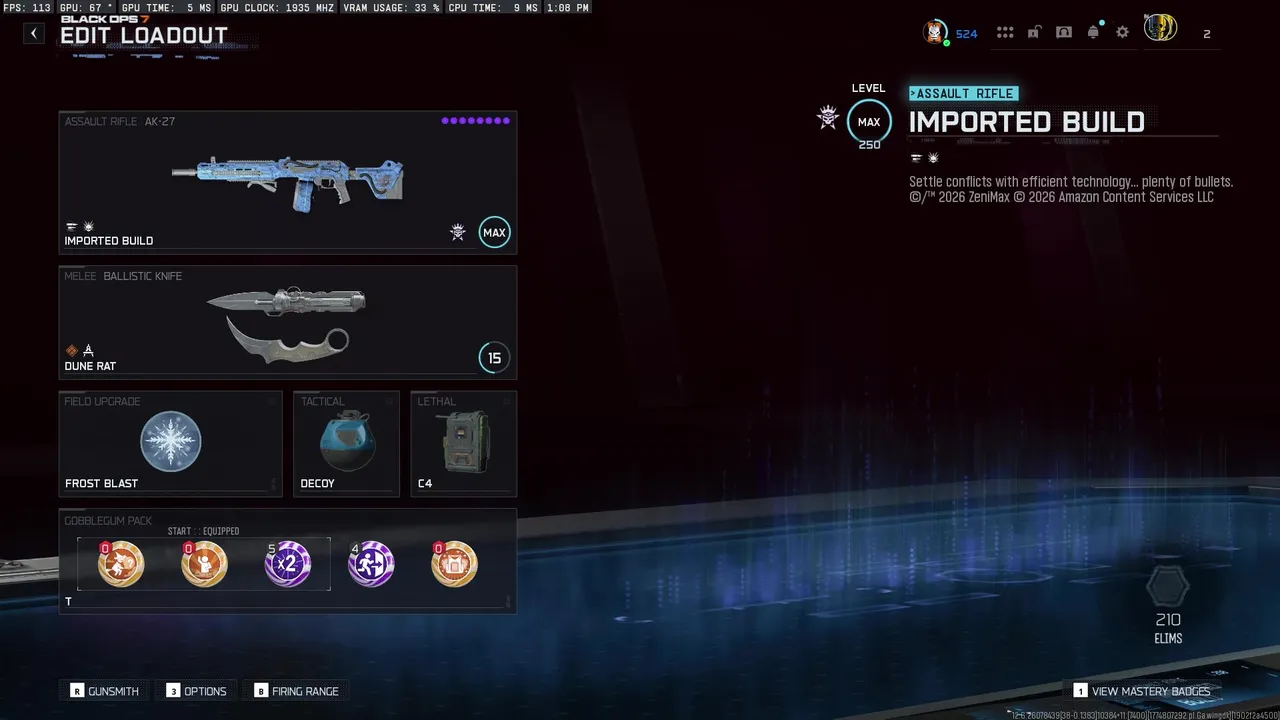
Task: Click the Gobblegum Pack header text
Action: coord(108,521)
